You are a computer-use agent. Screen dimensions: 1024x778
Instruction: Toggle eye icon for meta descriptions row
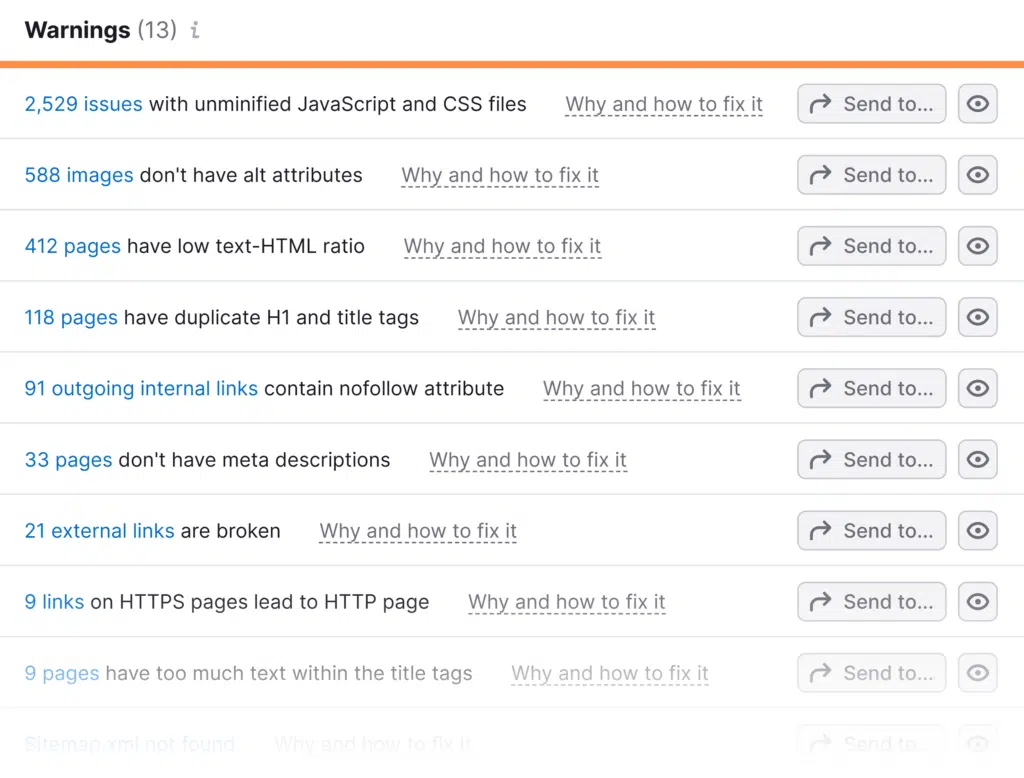point(977,460)
